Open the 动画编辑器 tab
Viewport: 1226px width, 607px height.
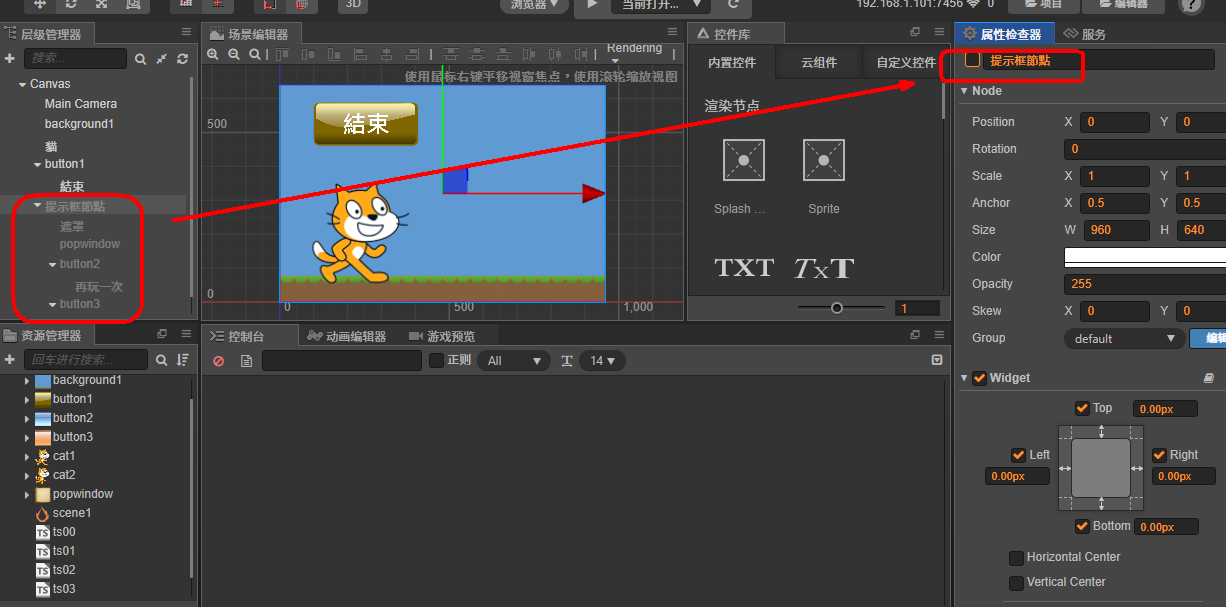click(347, 336)
